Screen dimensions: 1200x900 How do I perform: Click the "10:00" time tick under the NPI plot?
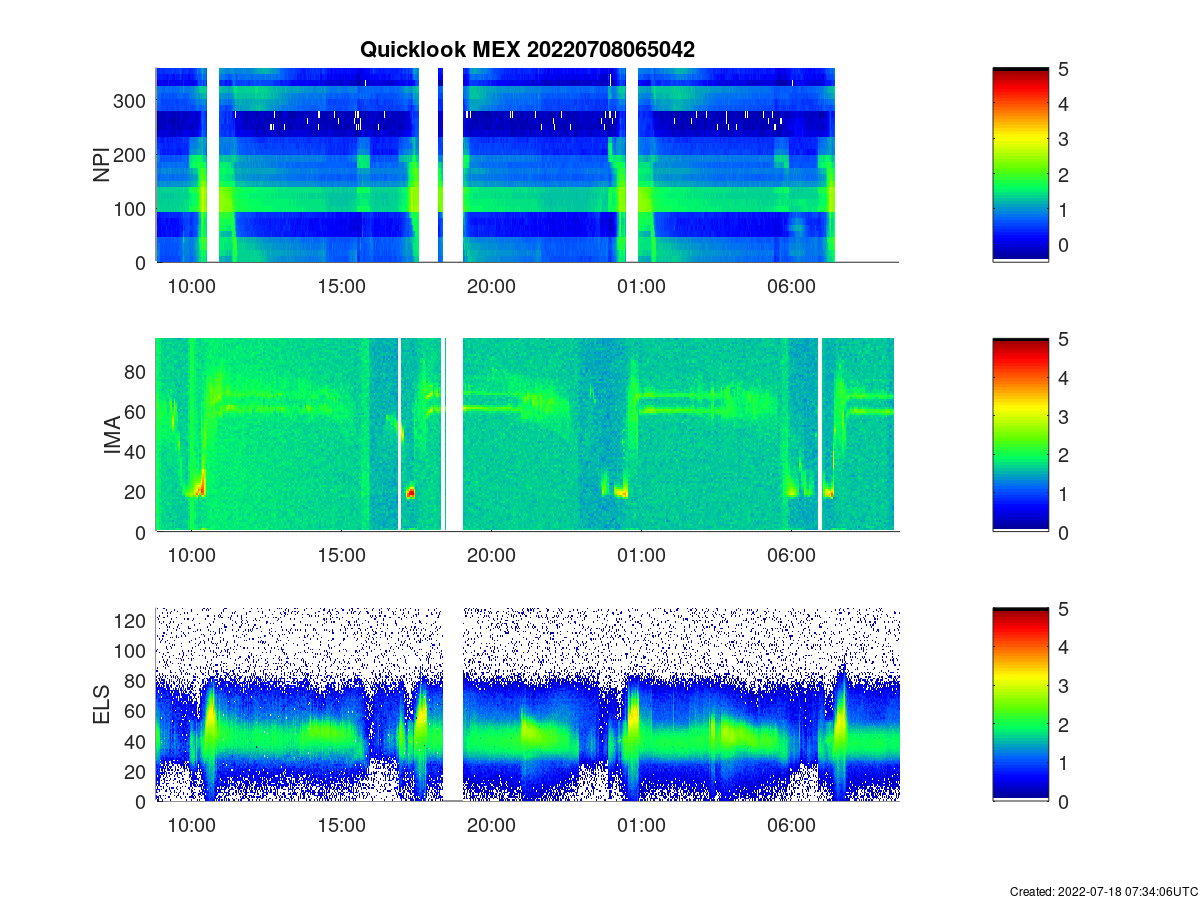192,286
